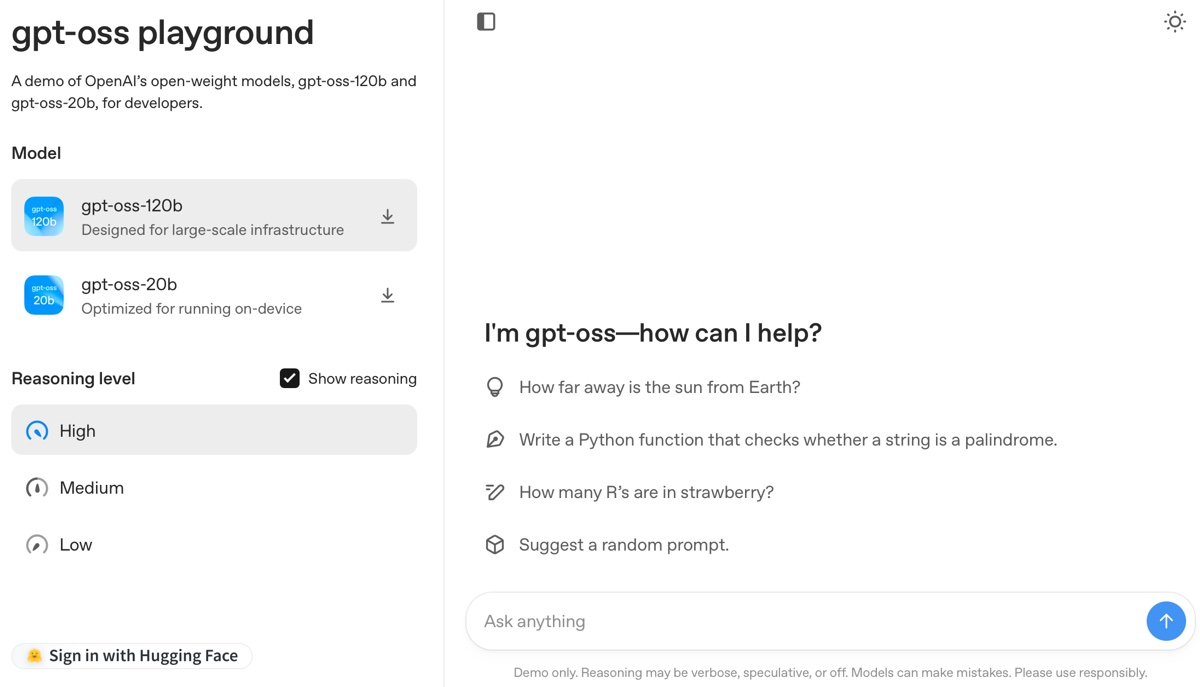
Task: Ask how far the sun is from Earth
Action: tap(658, 386)
